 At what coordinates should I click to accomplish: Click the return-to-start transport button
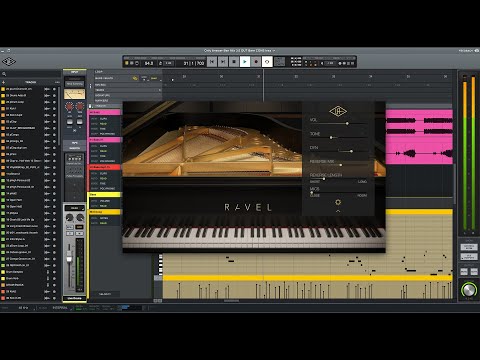pos(212,62)
